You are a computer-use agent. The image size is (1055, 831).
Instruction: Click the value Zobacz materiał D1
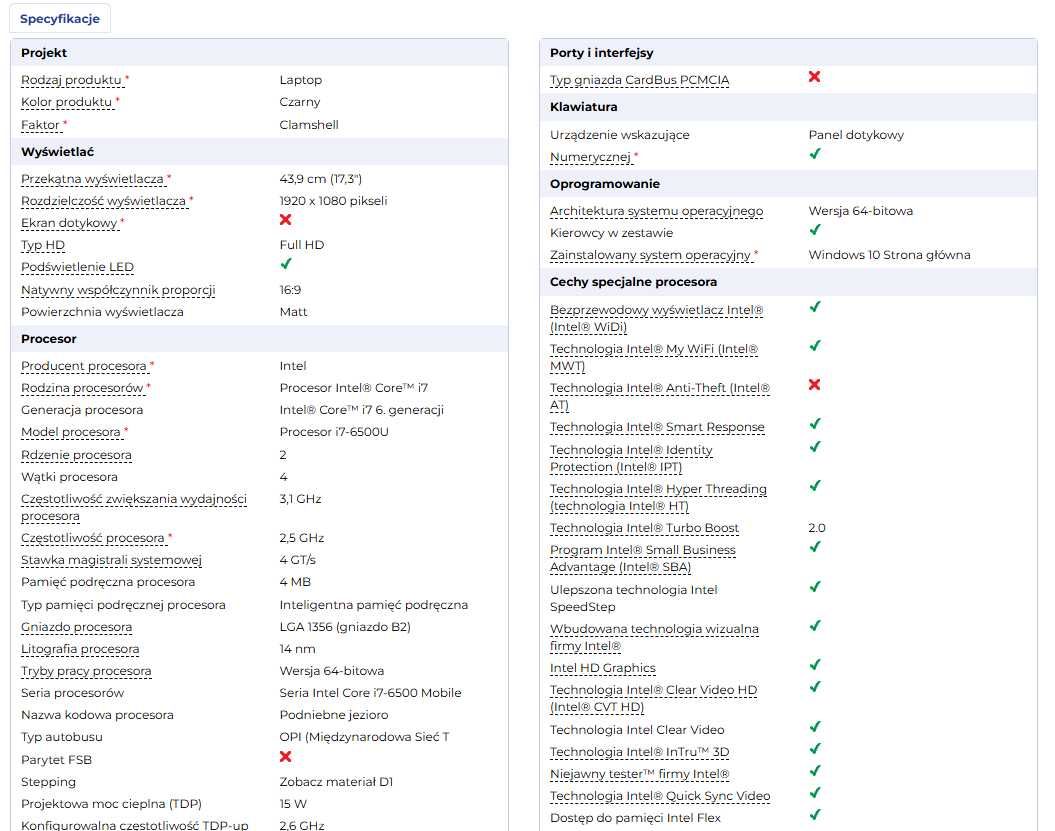[336, 782]
